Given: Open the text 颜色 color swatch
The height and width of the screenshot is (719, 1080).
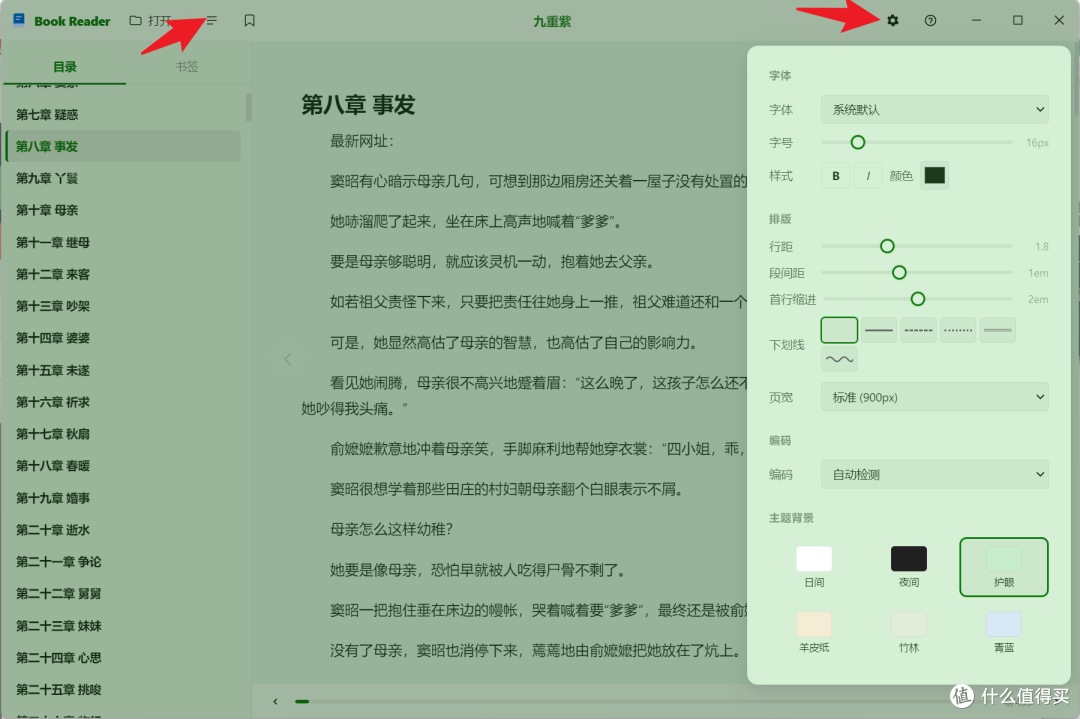Looking at the screenshot, I should coord(935,176).
